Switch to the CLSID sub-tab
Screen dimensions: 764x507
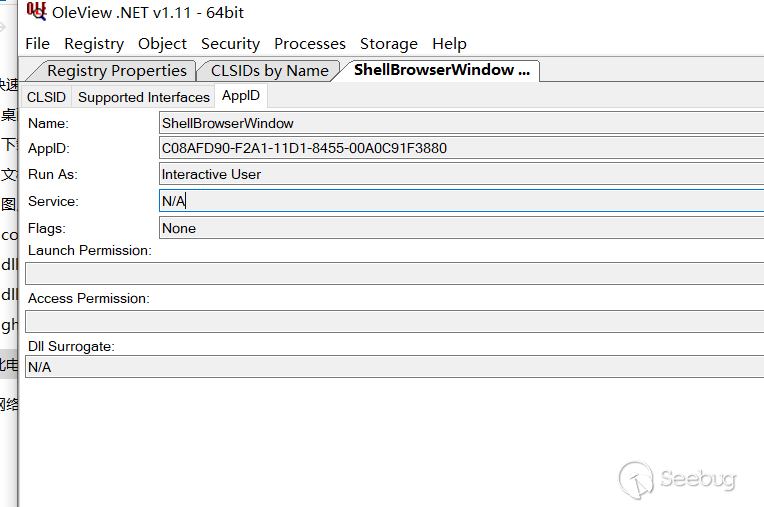click(x=46, y=97)
